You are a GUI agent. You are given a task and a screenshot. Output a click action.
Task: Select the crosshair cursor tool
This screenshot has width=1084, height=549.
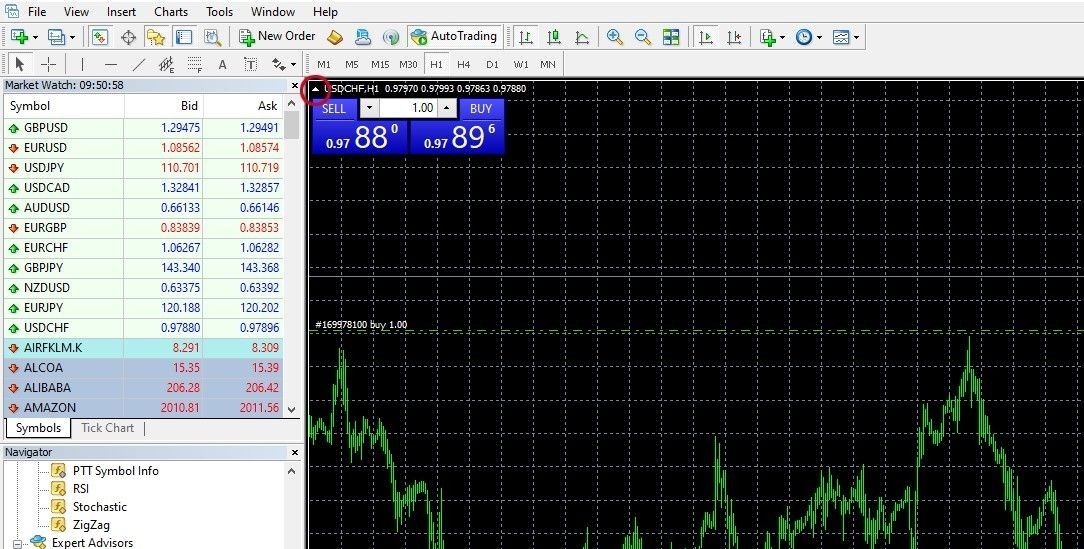48,64
